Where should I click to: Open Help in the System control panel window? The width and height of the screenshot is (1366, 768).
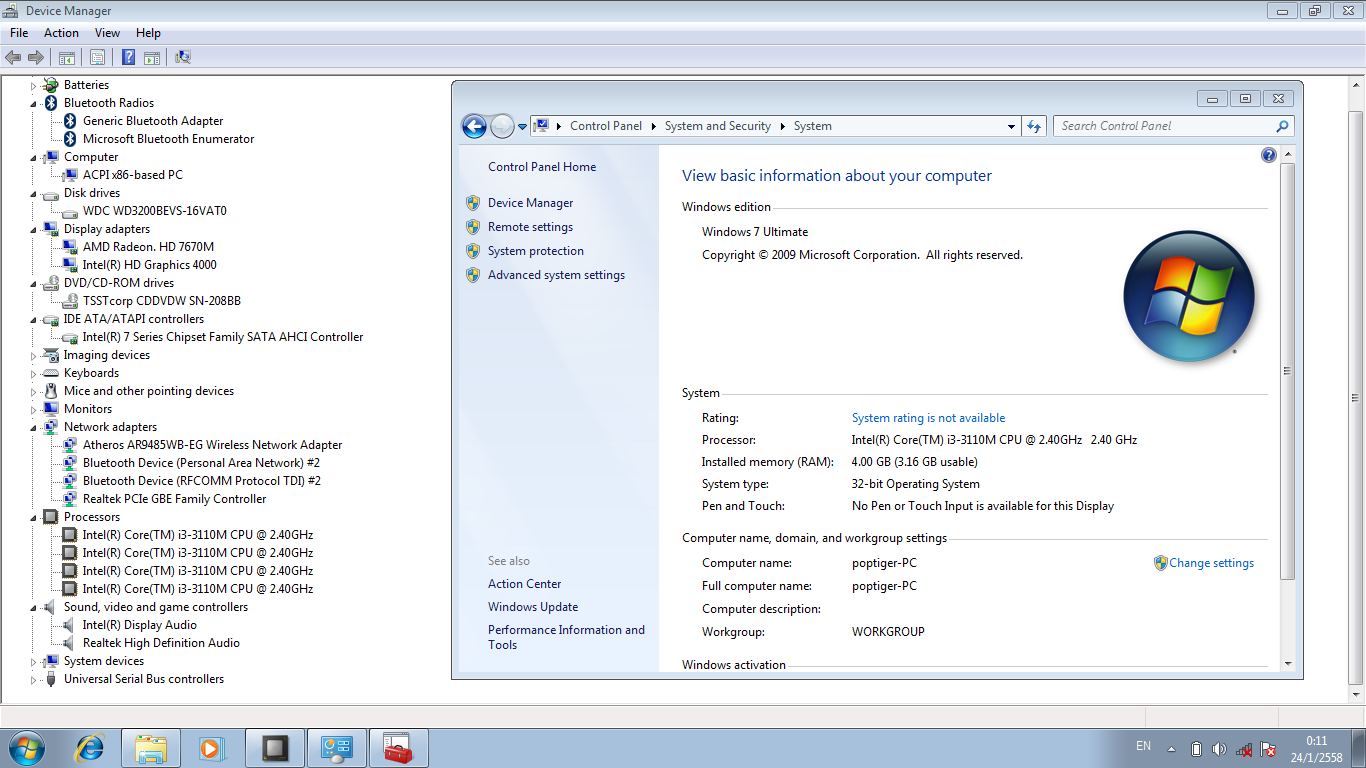click(1269, 155)
